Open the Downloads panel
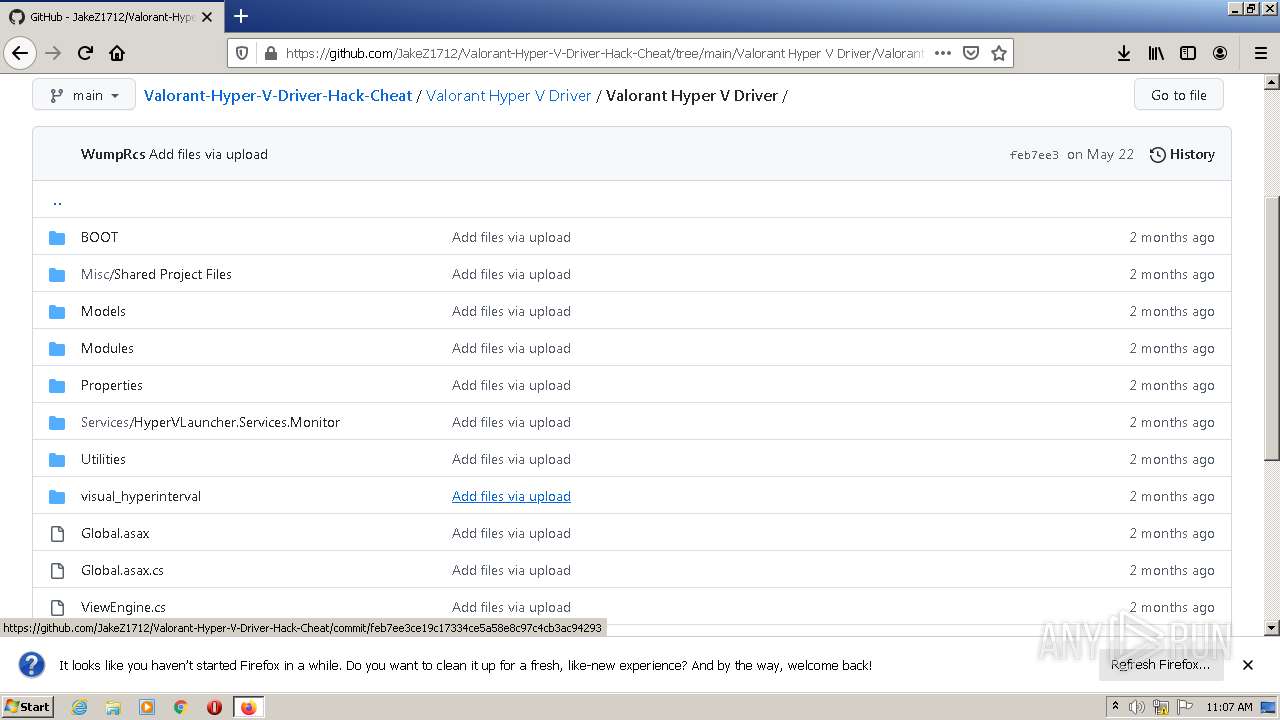 point(1124,53)
